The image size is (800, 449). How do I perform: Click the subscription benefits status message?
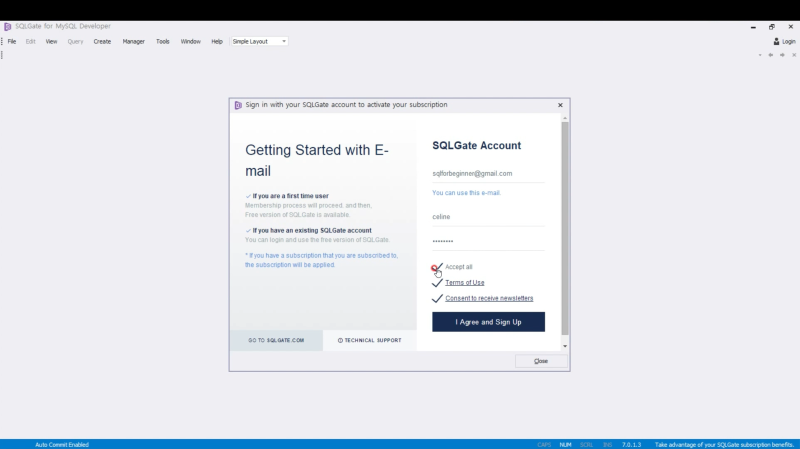(x=724, y=445)
